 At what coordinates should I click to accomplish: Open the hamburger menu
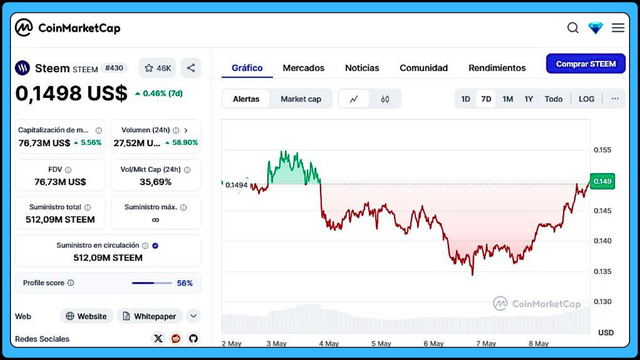click(618, 28)
